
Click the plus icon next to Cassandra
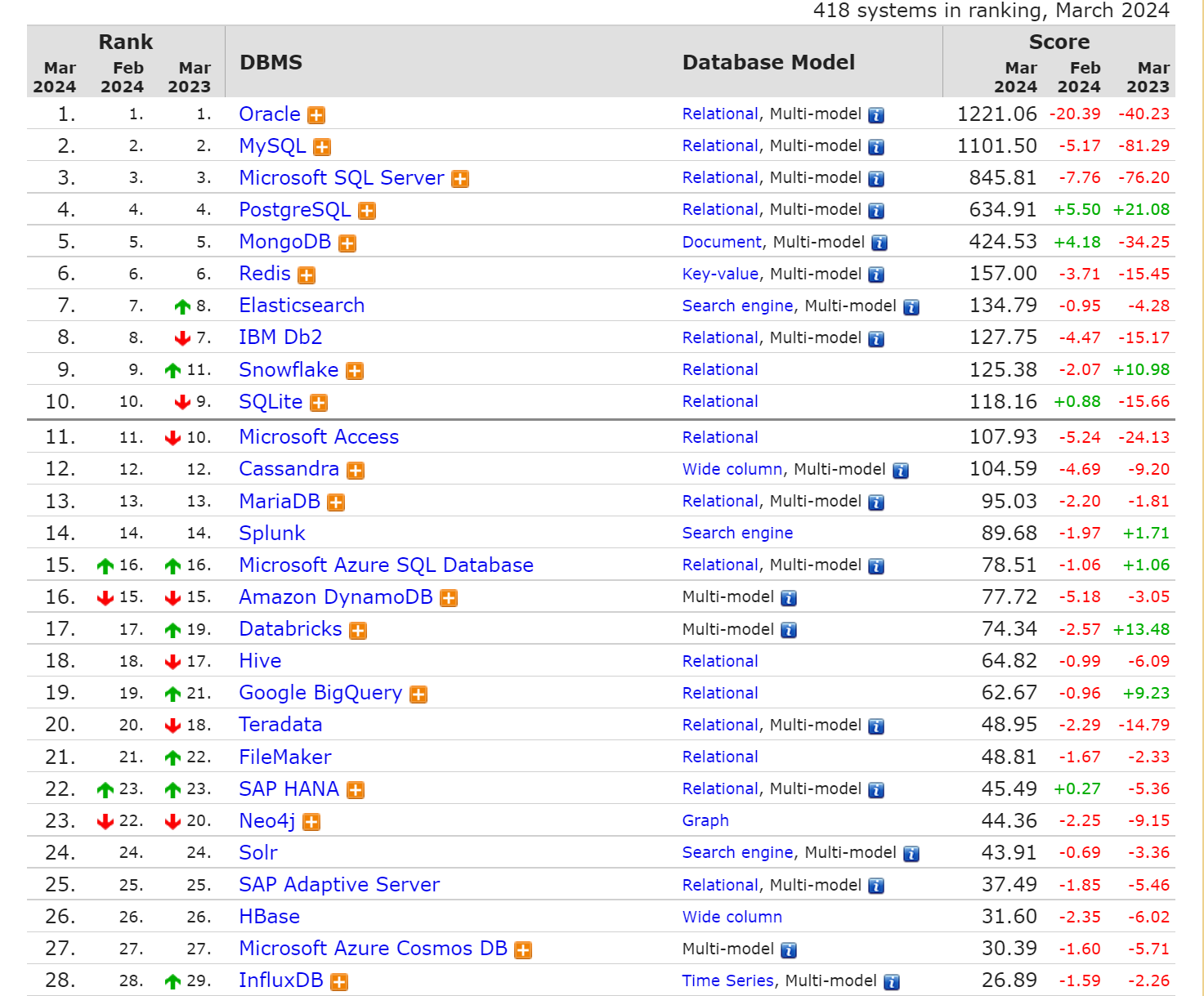pyautogui.click(x=356, y=471)
